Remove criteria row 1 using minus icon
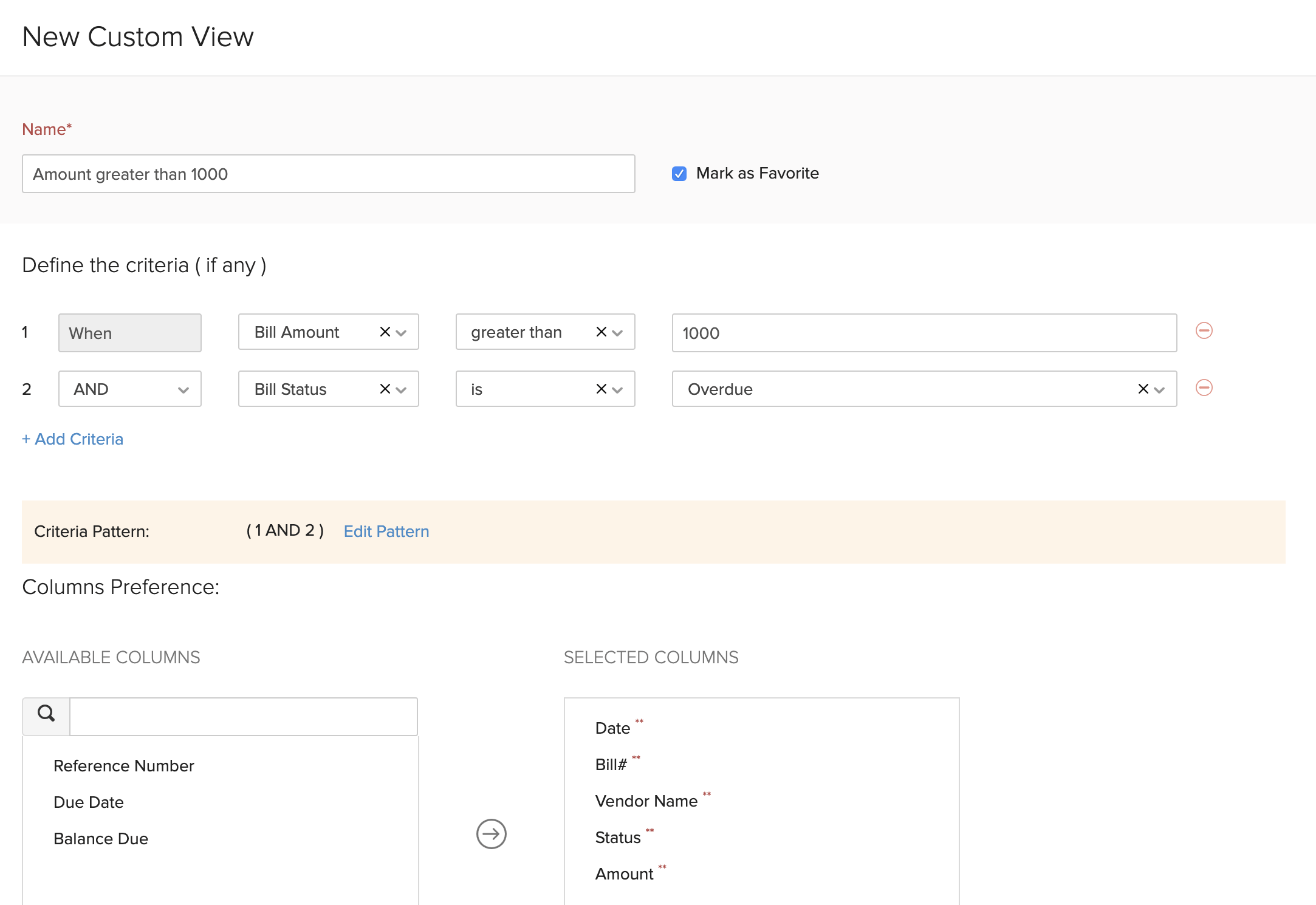 click(x=1204, y=332)
